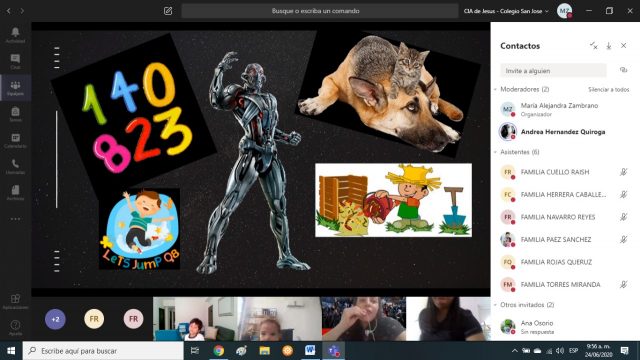Click the Invite a alguien field

pos(553,71)
